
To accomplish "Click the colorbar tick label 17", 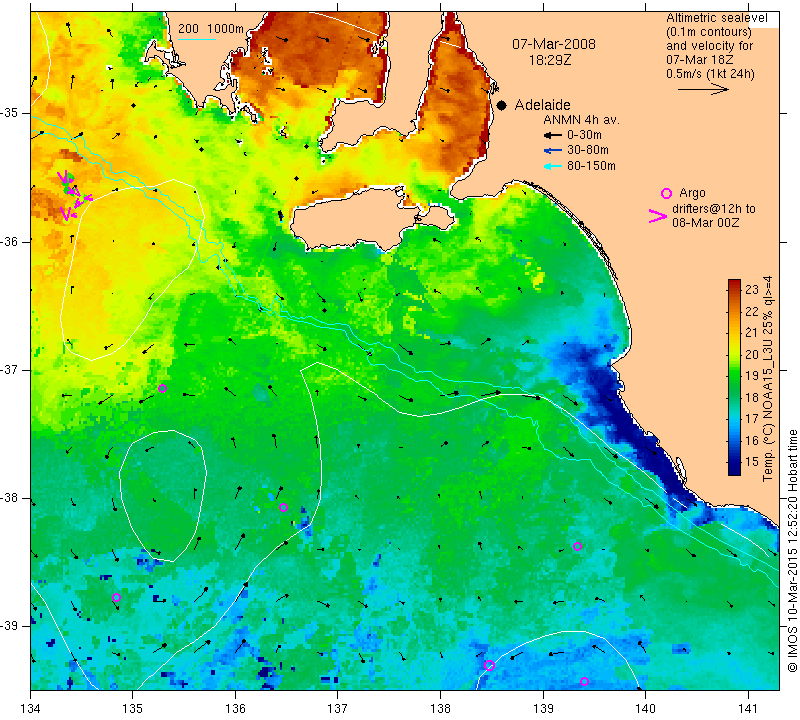I will tap(752, 419).
